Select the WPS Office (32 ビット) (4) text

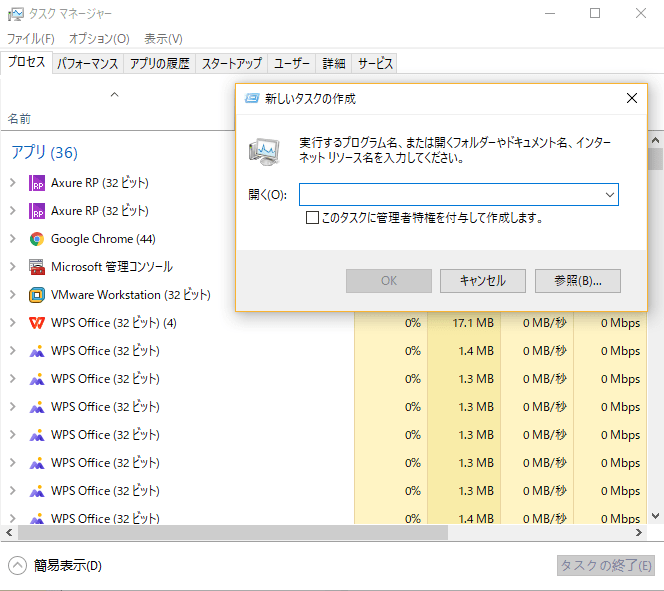click(x=113, y=323)
